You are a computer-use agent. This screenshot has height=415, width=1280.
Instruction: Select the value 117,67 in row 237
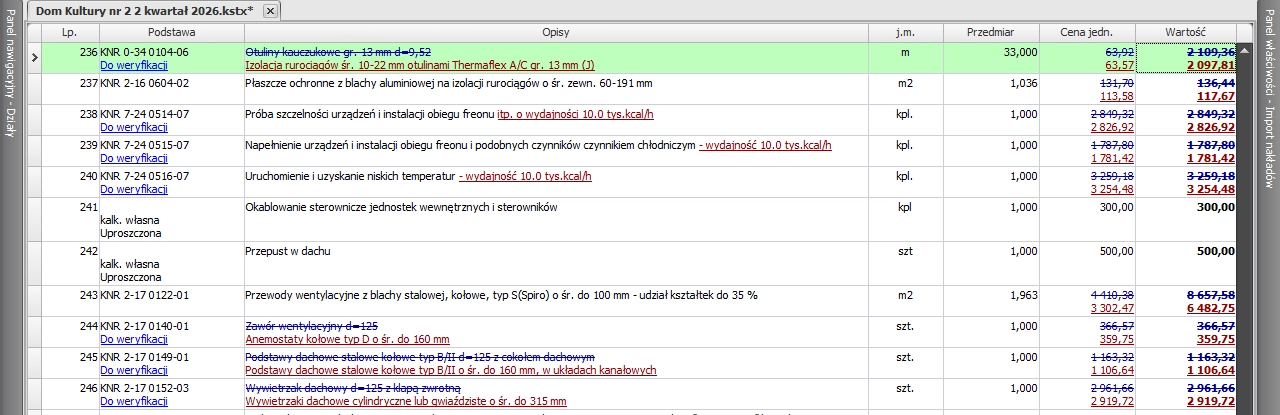coord(1215,96)
